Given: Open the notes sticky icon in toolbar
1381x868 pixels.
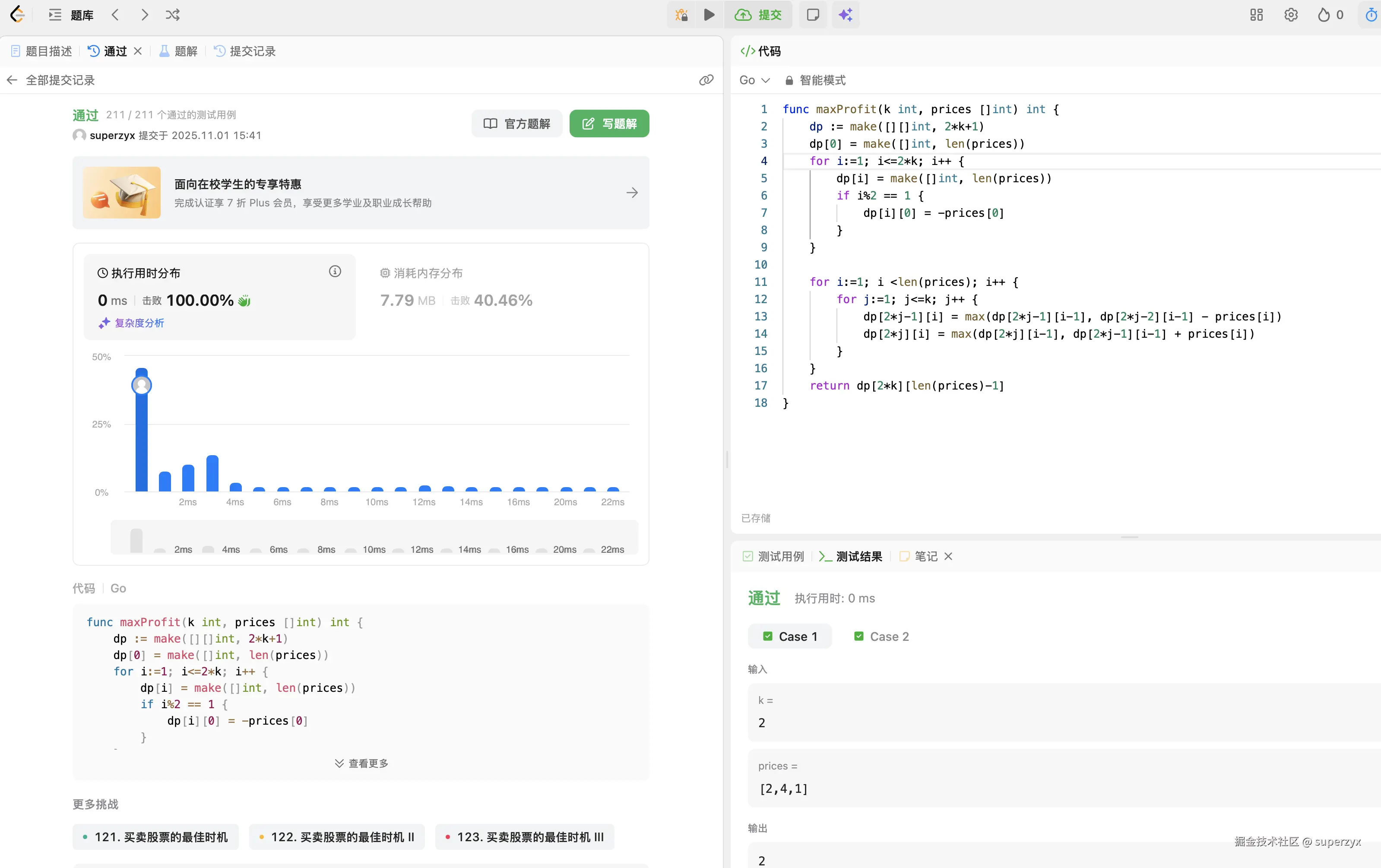Looking at the screenshot, I should [813, 15].
